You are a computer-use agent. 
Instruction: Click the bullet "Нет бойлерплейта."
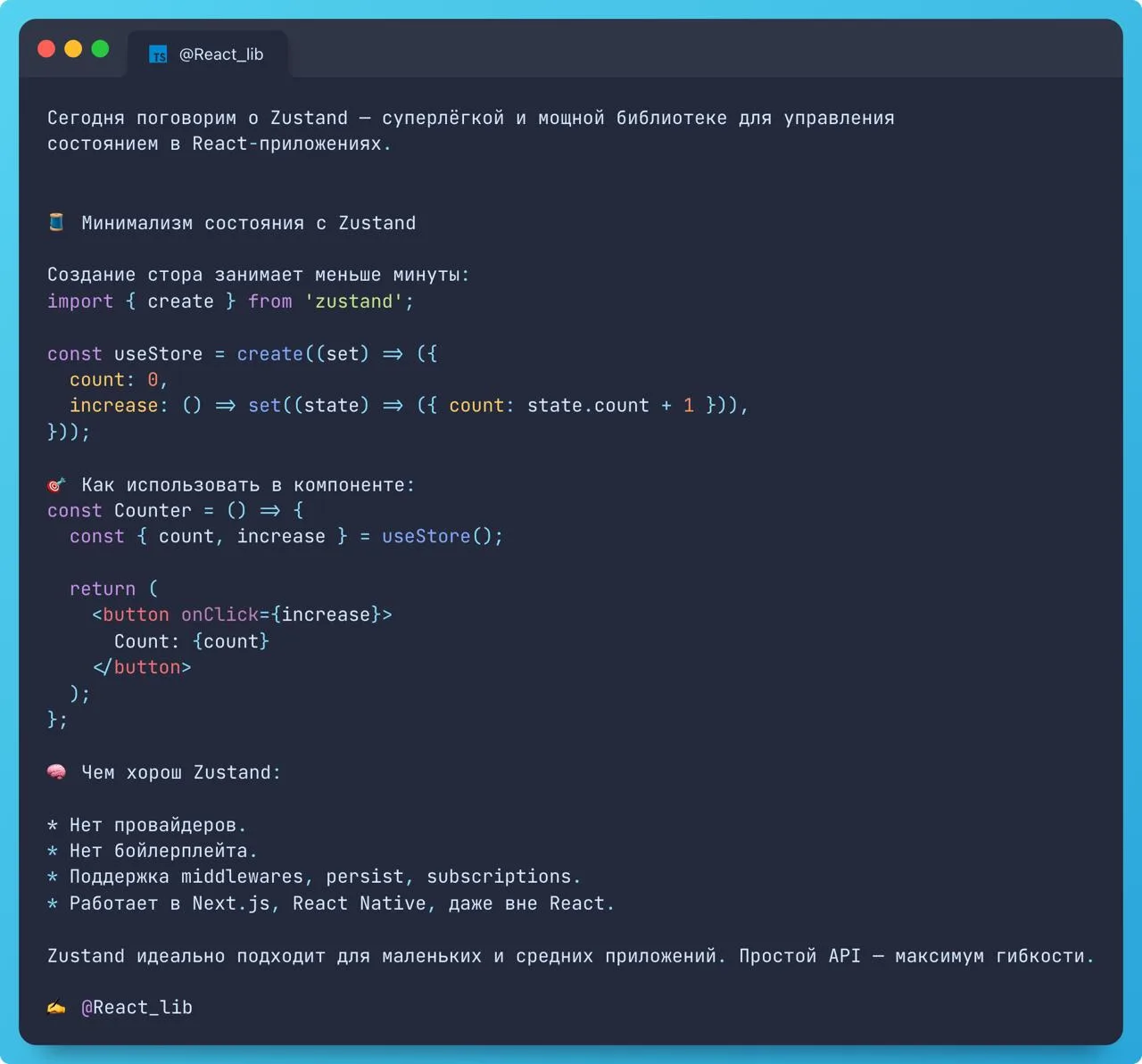pos(153,851)
